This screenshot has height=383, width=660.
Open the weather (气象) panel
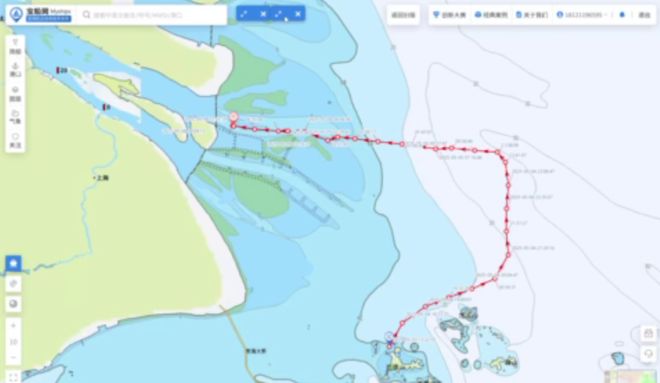[15, 117]
